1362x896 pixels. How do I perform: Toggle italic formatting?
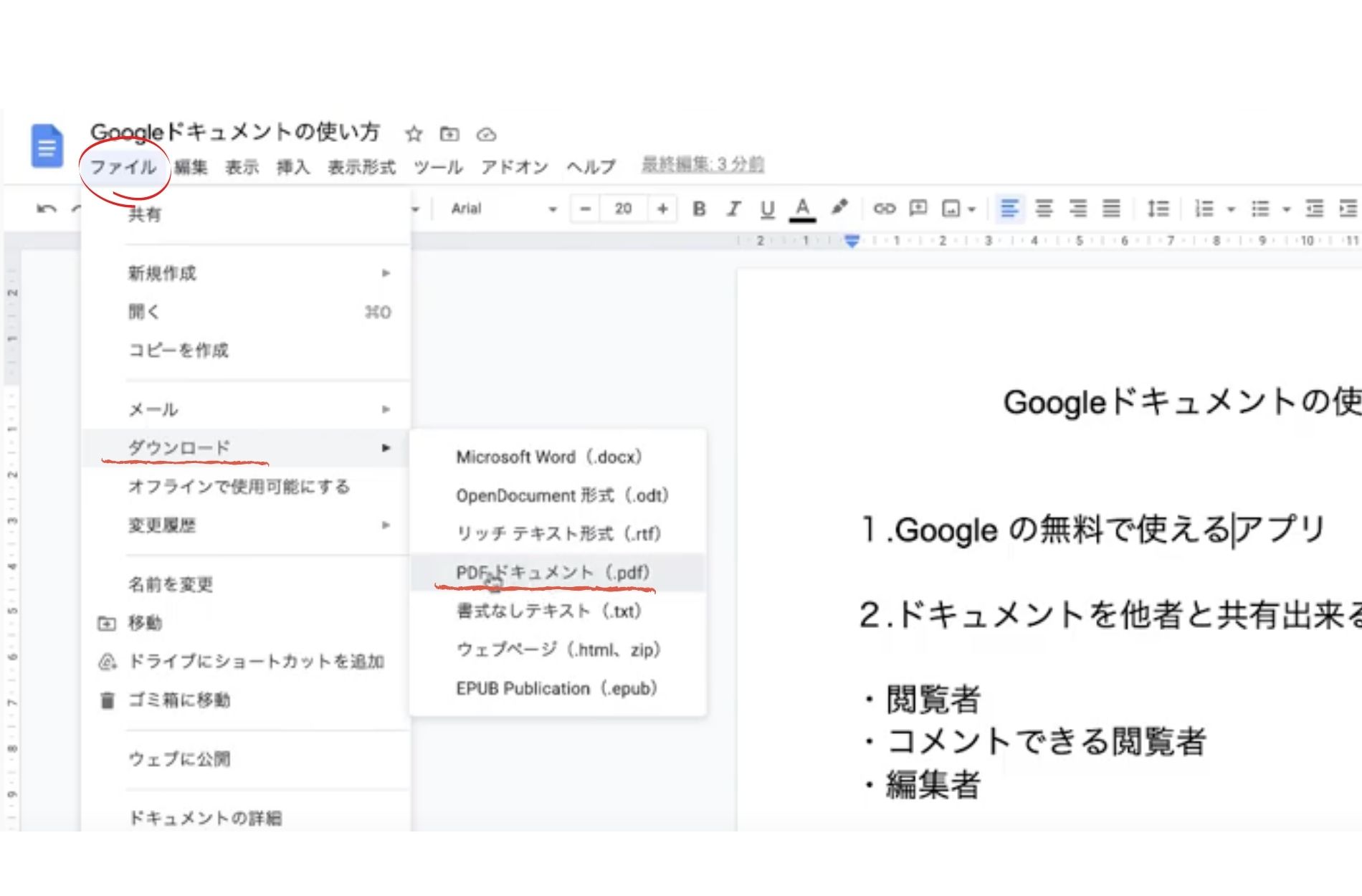coord(733,209)
